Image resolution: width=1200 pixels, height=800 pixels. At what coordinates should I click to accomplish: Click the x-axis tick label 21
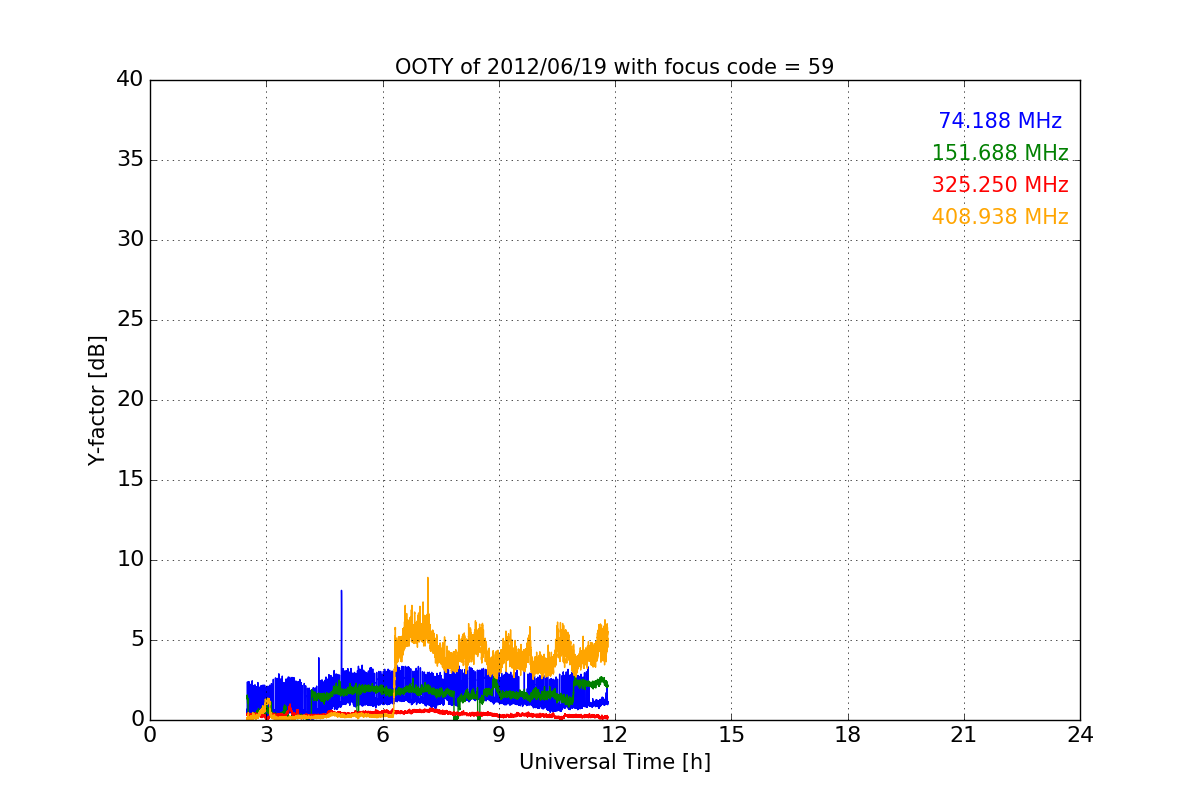click(964, 734)
